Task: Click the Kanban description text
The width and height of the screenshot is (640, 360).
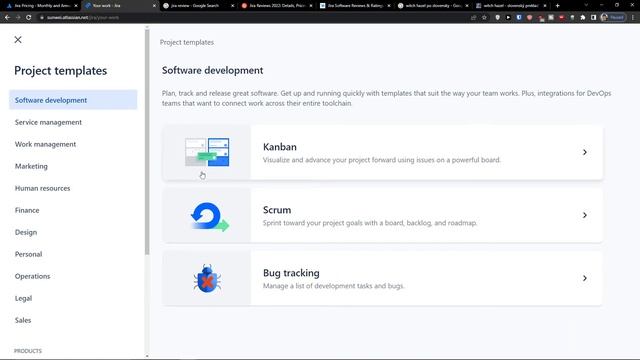Action: pyautogui.click(x=382, y=160)
